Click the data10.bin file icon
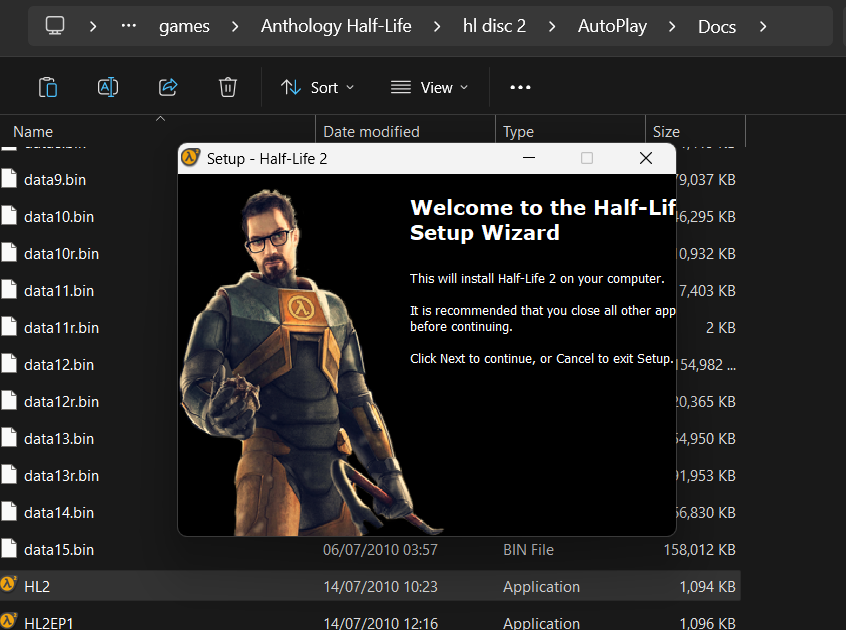 click(x=9, y=216)
